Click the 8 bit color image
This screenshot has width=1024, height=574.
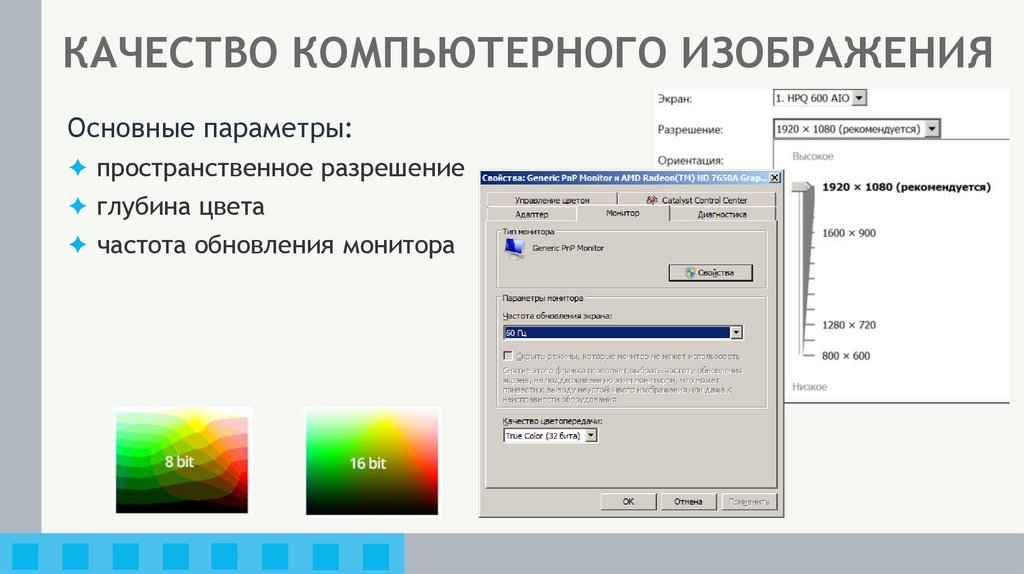[x=182, y=461]
